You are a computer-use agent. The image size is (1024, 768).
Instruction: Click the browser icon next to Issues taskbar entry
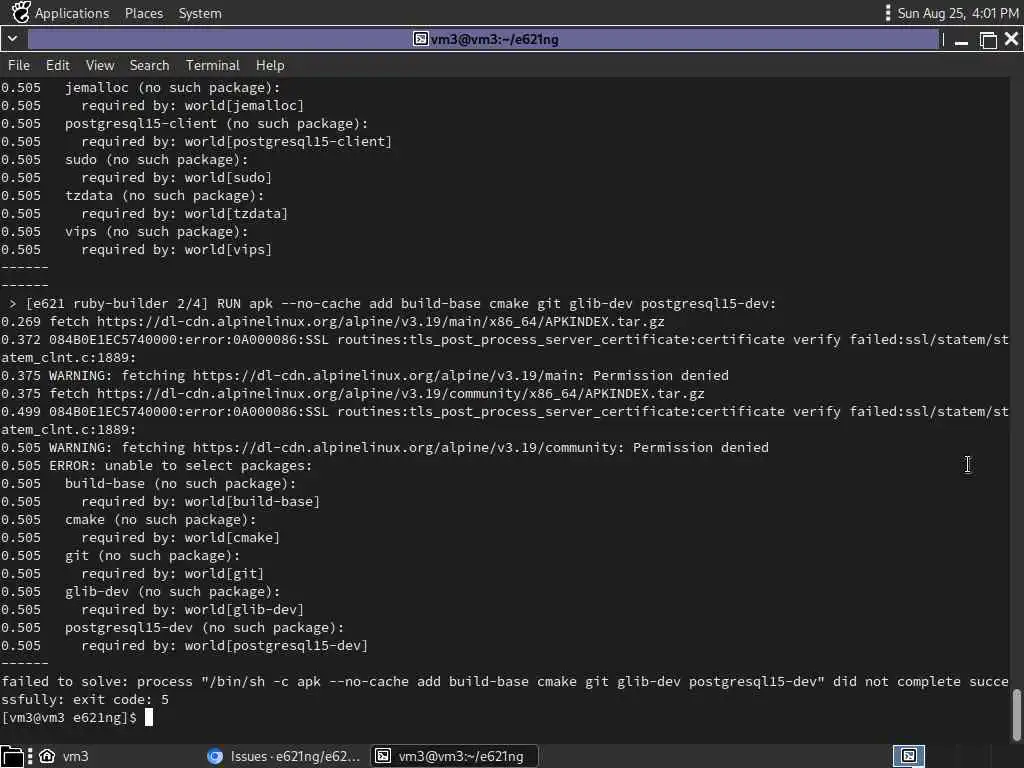pyautogui.click(x=215, y=756)
